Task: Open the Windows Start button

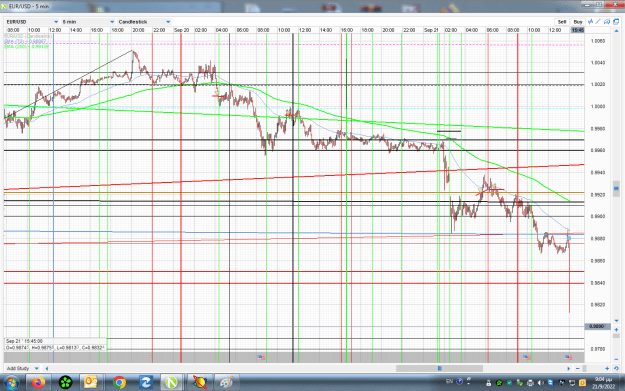Action: pyautogui.click(x=12, y=383)
